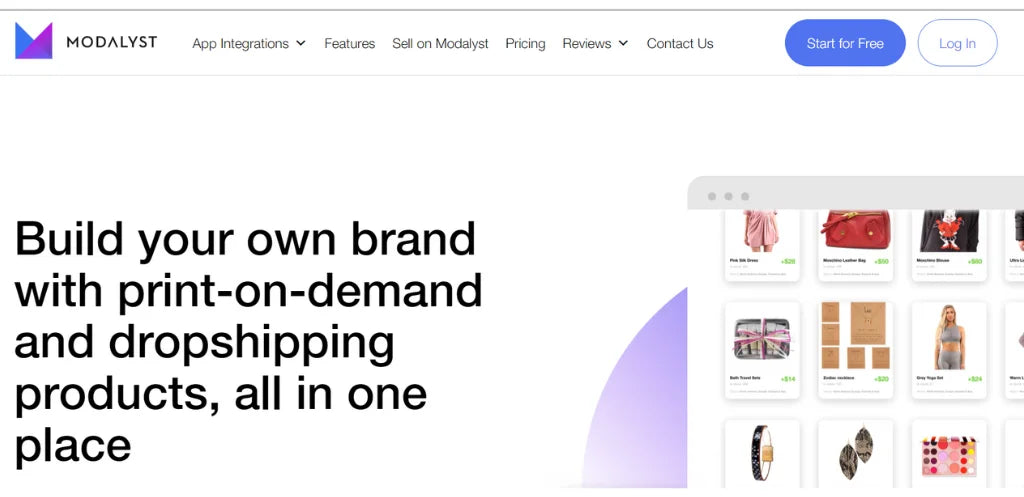Open the Reviews dropdown menu
1024x497 pixels.
[x=596, y=44]
